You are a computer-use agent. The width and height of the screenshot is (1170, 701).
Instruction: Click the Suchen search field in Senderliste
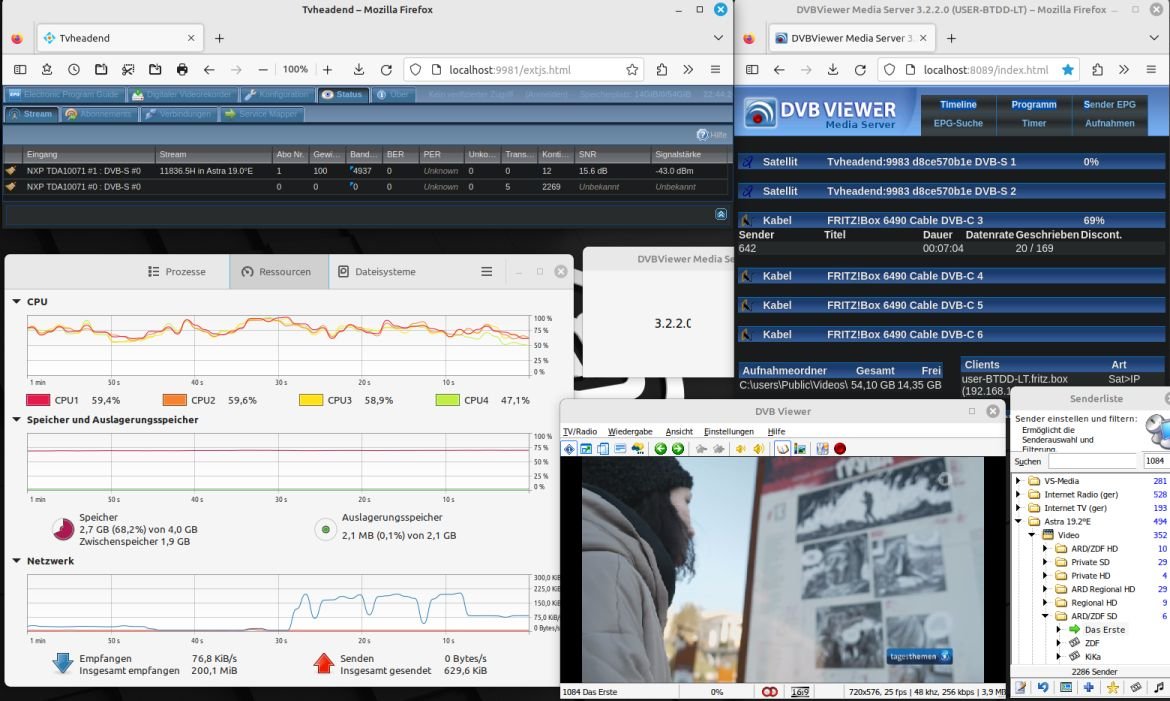1092,461
